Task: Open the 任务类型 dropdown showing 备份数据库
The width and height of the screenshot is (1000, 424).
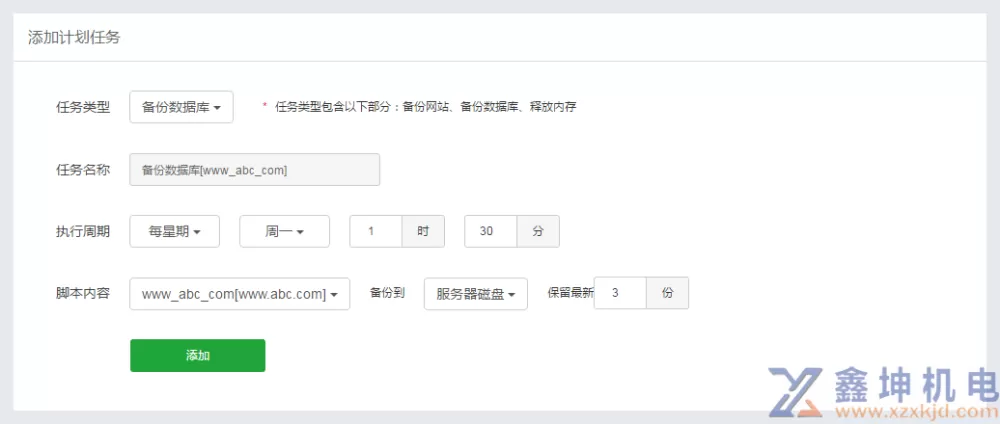Action: [x=181, y=107]
